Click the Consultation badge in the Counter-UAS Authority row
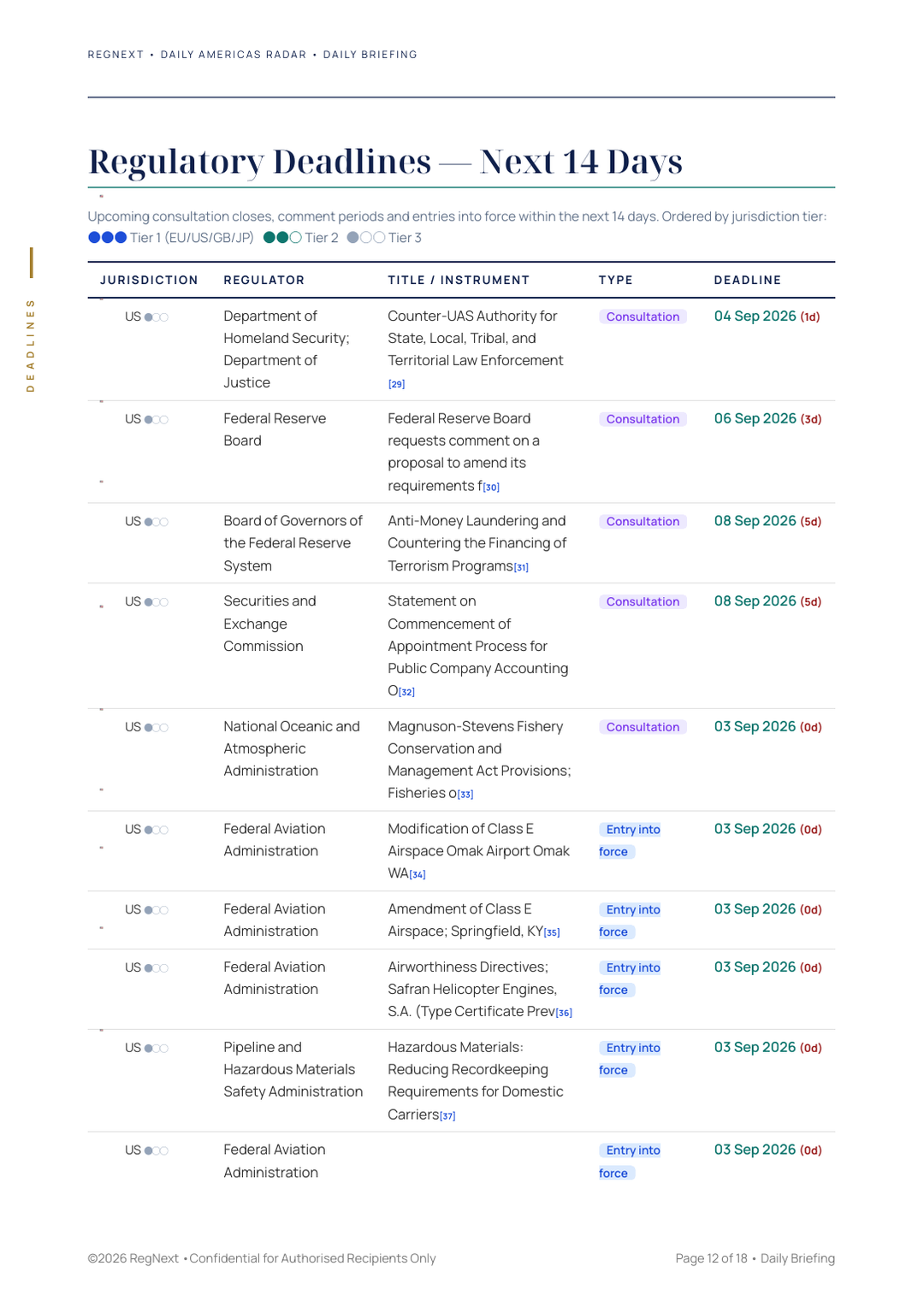This screenshot has height=1307, width=924. pyautogui.click(x=643, y=316)
